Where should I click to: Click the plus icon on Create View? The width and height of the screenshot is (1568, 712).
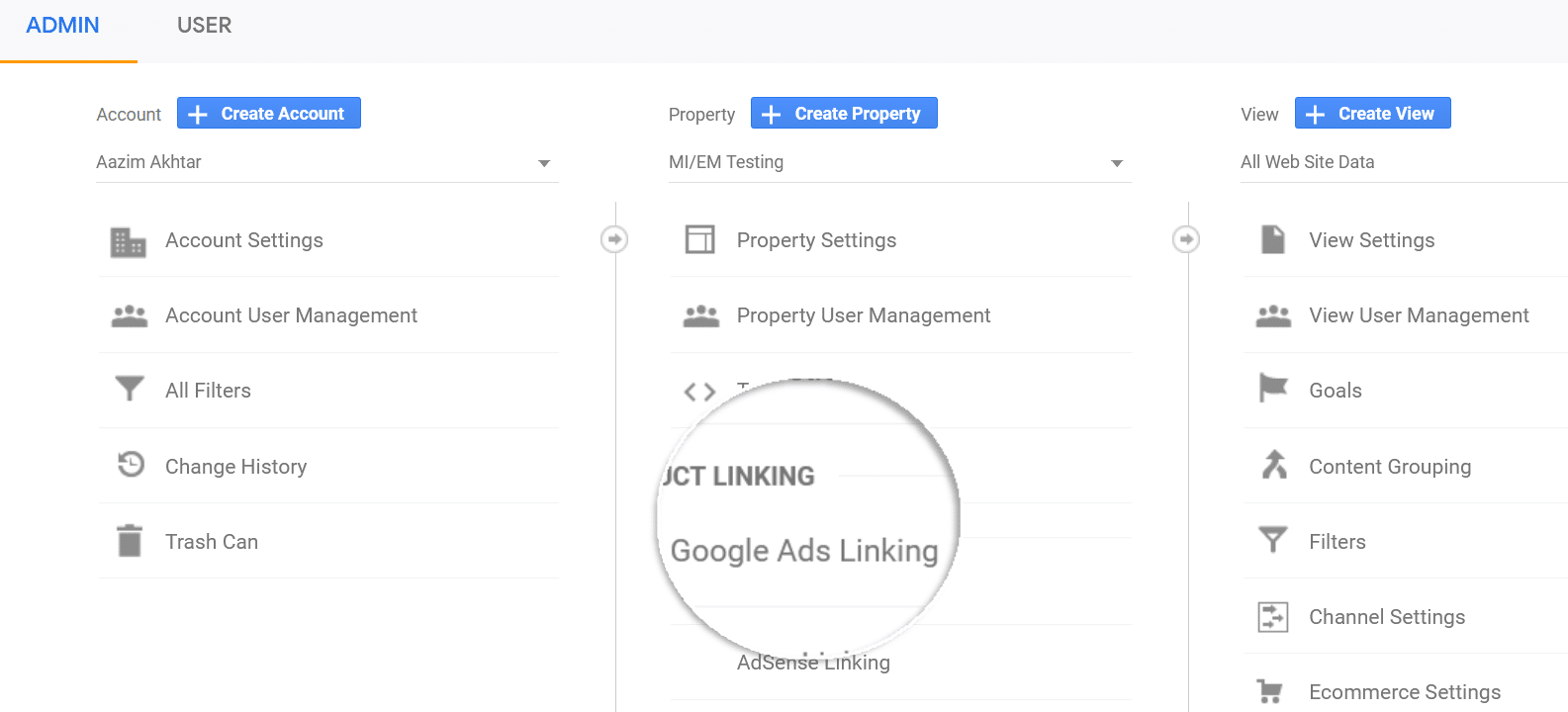(1315, 115)
